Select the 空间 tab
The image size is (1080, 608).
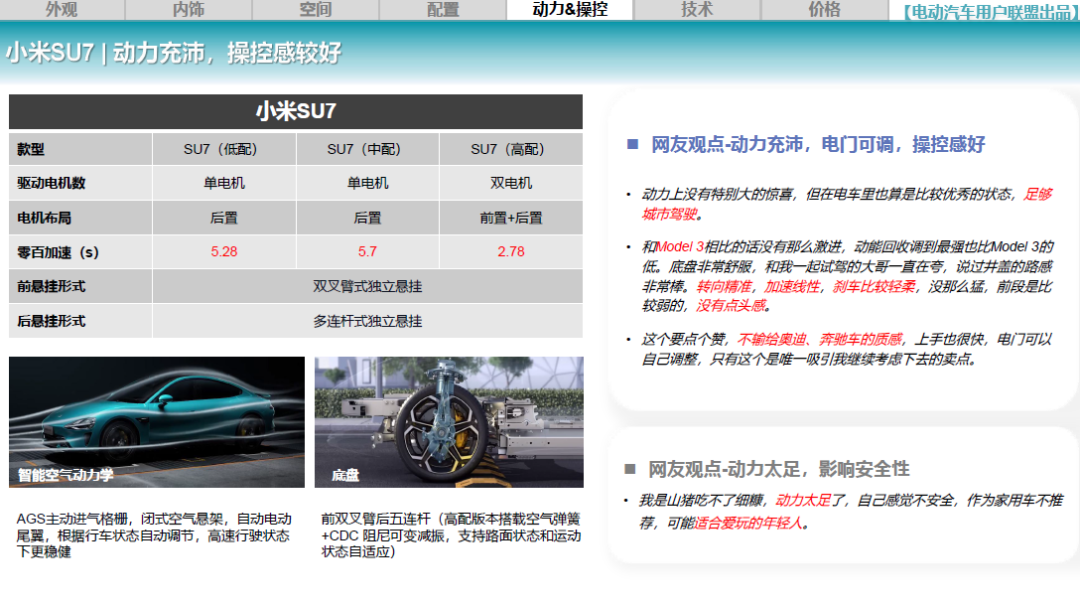(315, 10)
